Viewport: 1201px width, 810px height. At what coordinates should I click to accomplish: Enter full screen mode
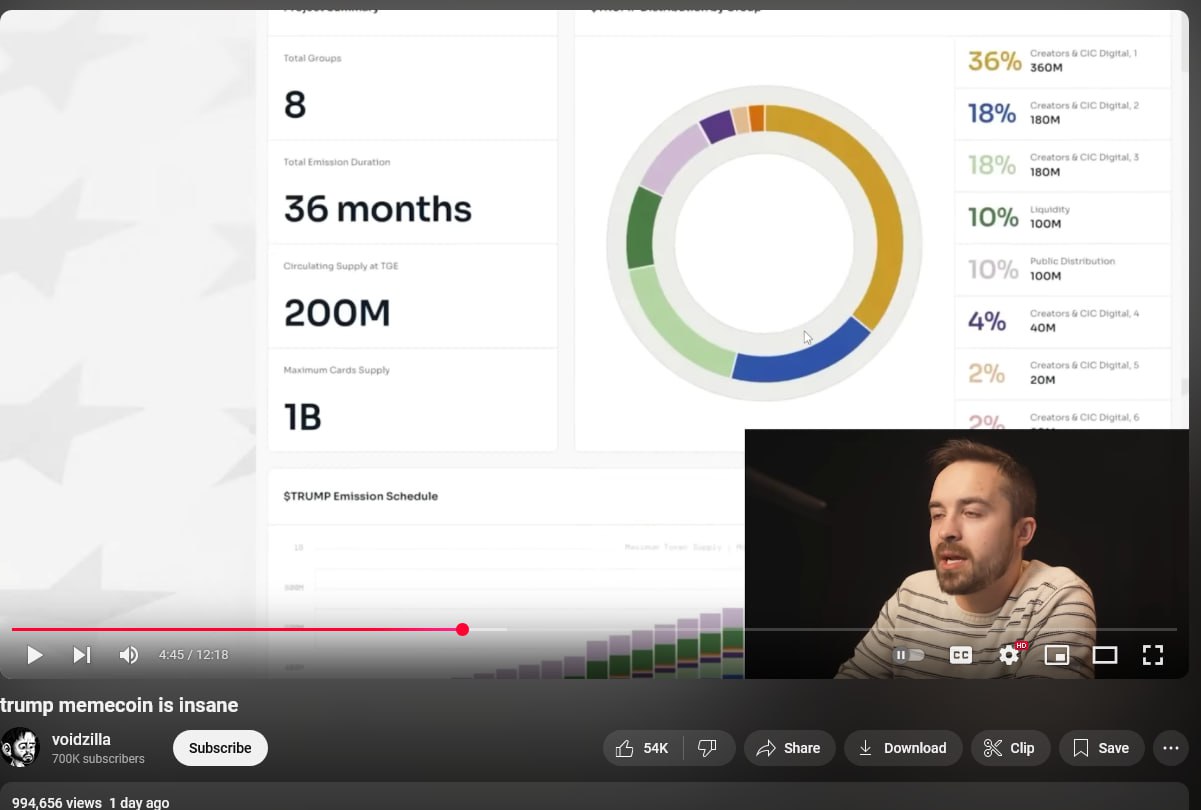point(1153,655)
